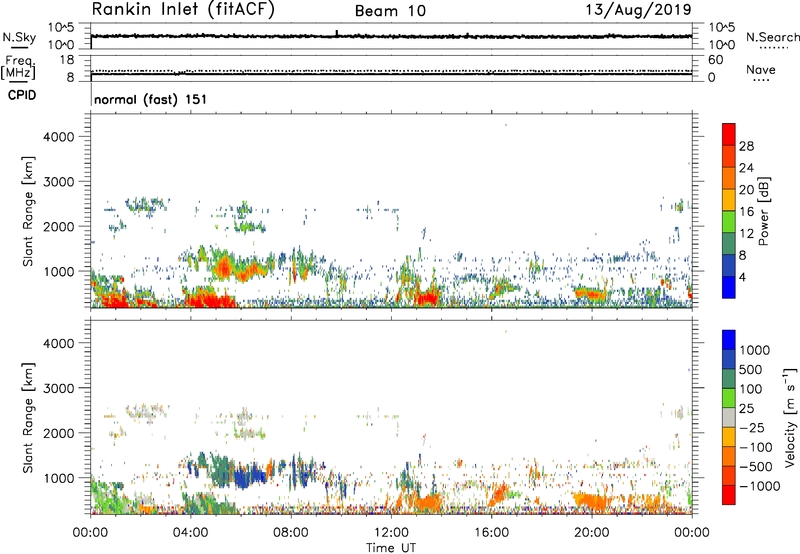This screenshot has width=800, height=554.
Task: Click the power panel 'Slant Range [km]' label
Action: pos(28,211)
